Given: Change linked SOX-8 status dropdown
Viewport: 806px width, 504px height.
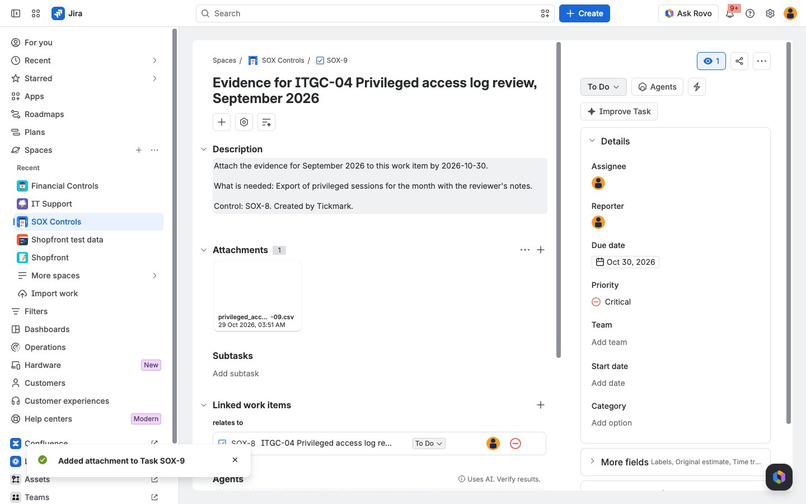Looking at the screenshot, I should (429, 443).
